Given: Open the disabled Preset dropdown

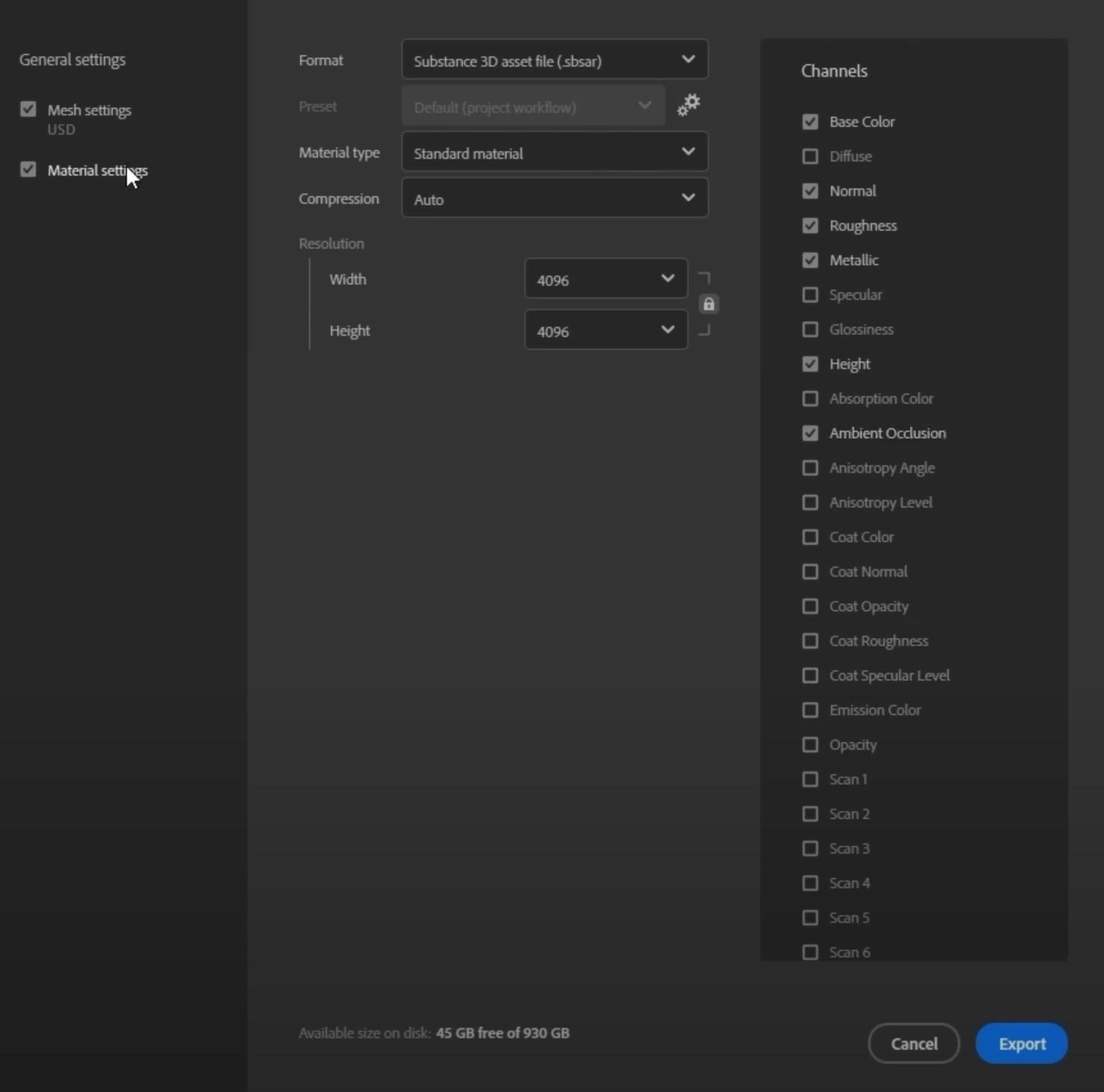Looking at the screenshot, I should pos(533,106).
